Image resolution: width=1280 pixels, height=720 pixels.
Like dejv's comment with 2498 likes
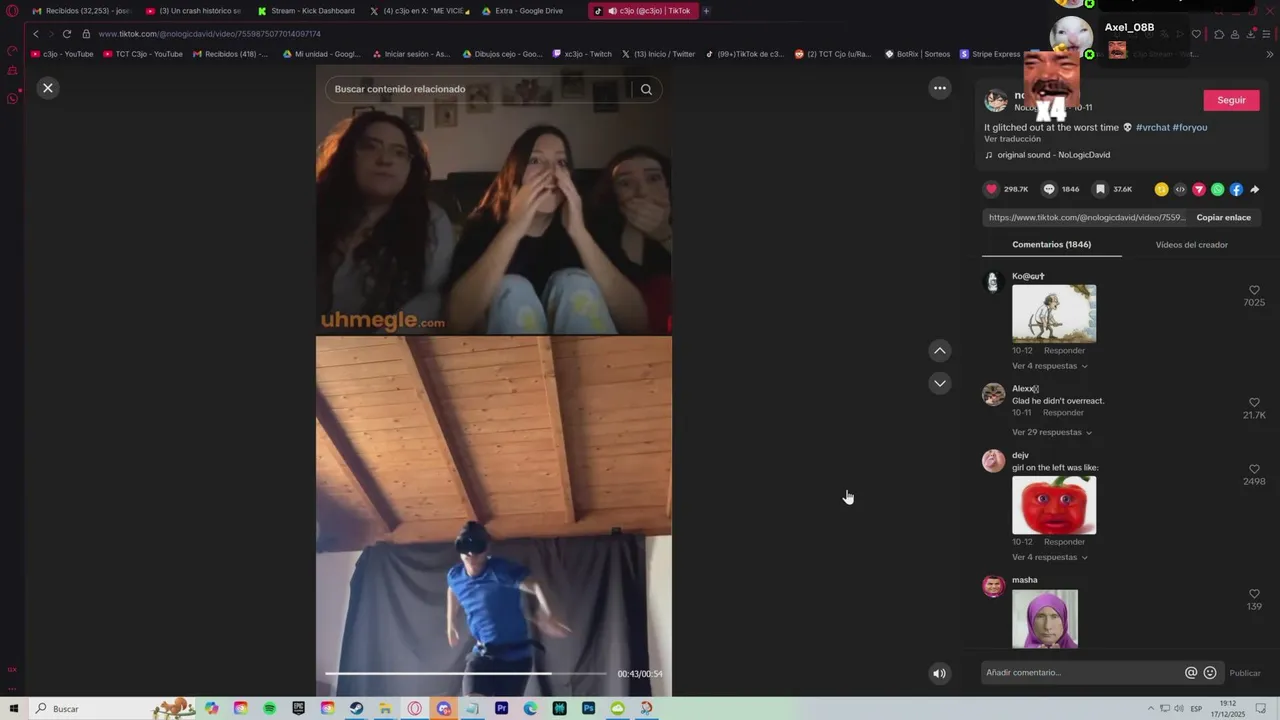coord(1254,469)
